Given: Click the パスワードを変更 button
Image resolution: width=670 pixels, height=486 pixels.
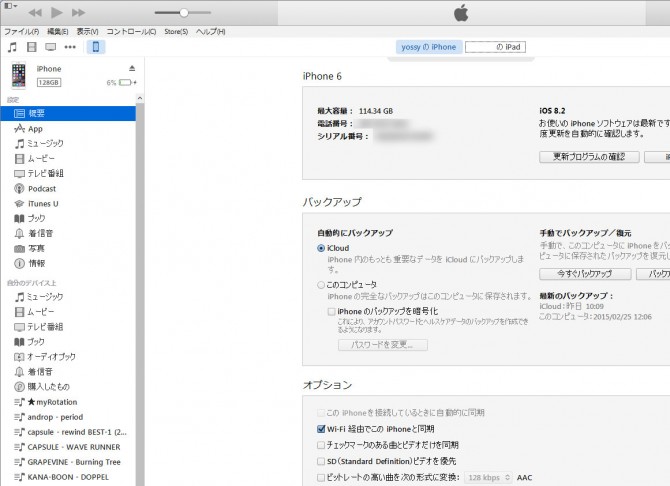Looking at the screenshot, I should click(382, 345).
